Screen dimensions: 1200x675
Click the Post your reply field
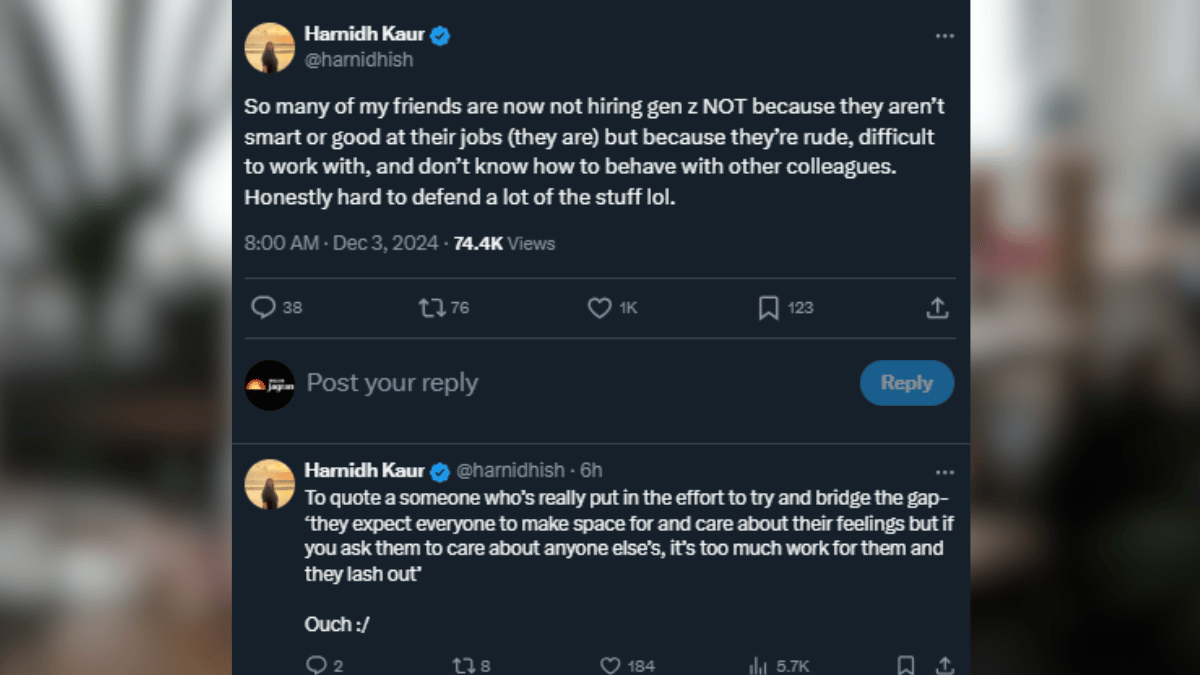tap(392, 383)
